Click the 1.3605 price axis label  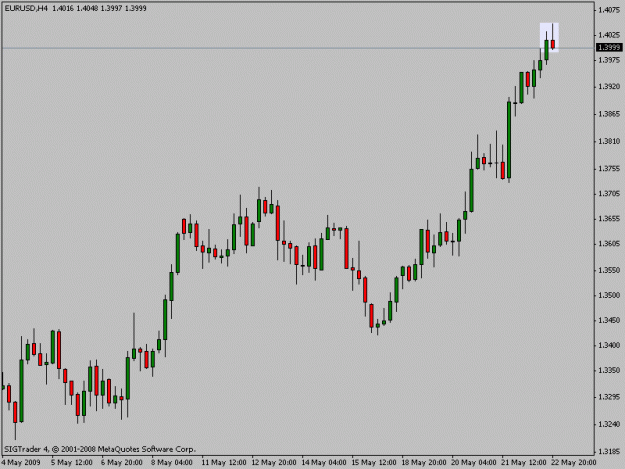(609, 243)
